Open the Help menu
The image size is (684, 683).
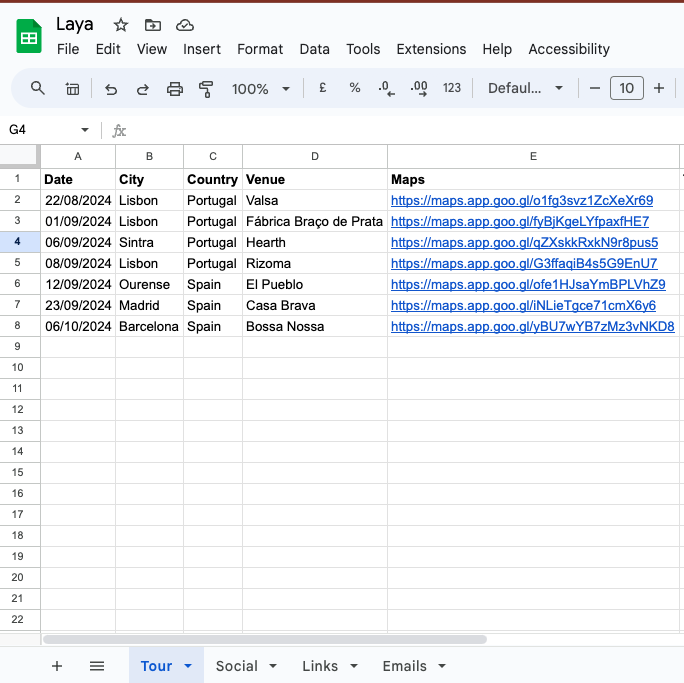pyautogui.click(x=497, y=49)
